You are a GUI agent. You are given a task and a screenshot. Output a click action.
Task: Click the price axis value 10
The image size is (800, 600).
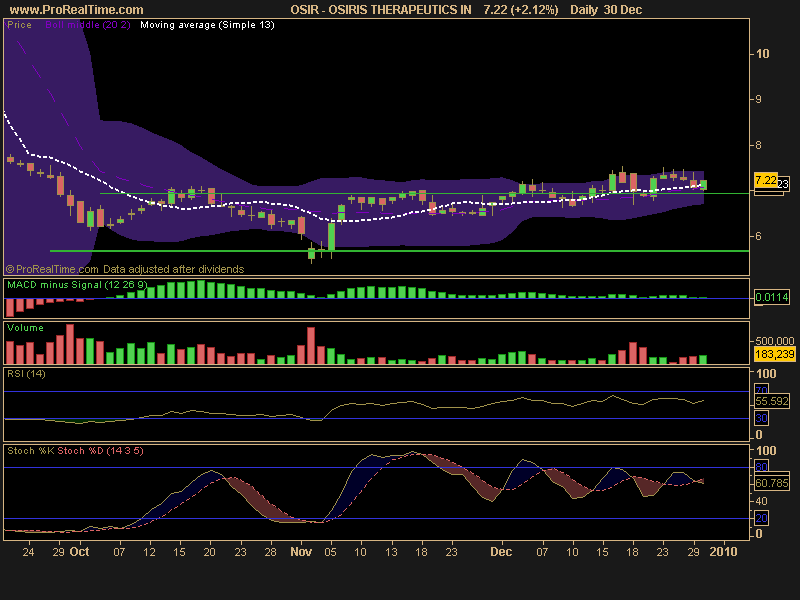point(762,54)
